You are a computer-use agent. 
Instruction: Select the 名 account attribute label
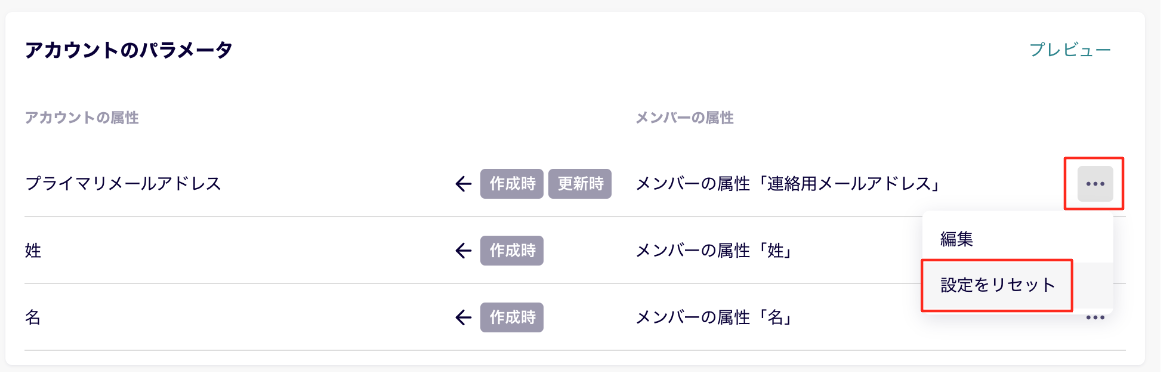[33, 318]
